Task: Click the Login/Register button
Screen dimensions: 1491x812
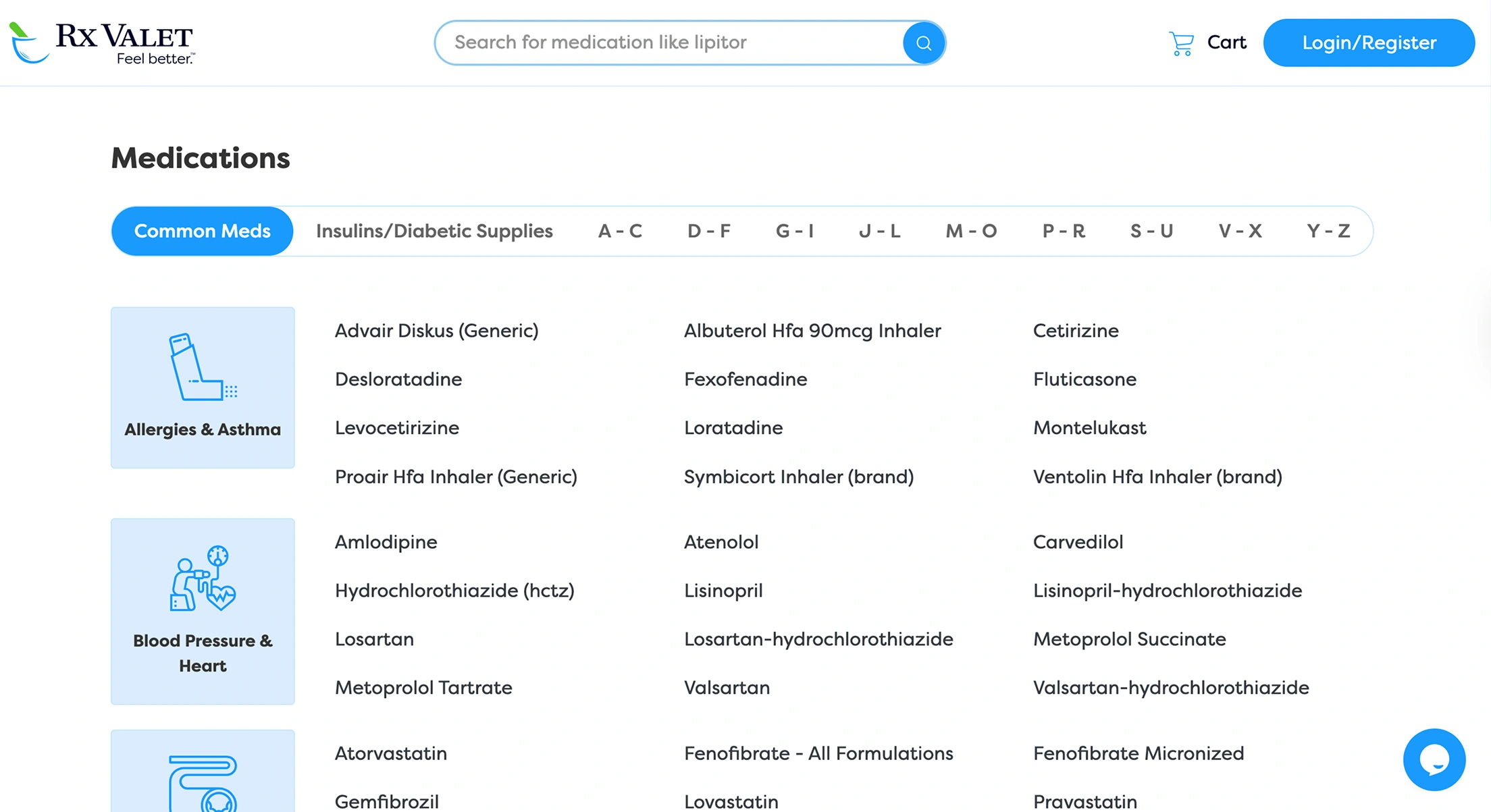Action: coord(1369,43)
